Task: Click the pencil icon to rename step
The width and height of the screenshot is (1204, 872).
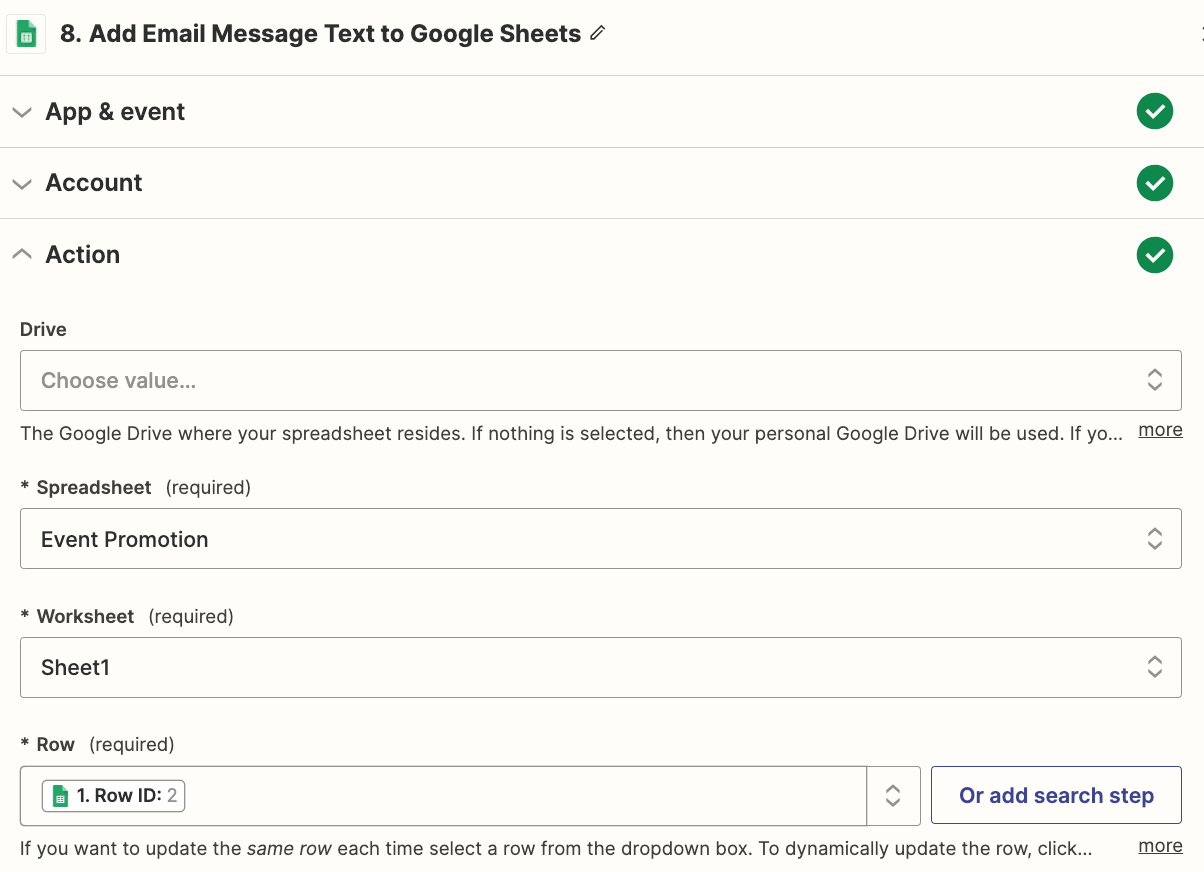Action: (598, 33)
